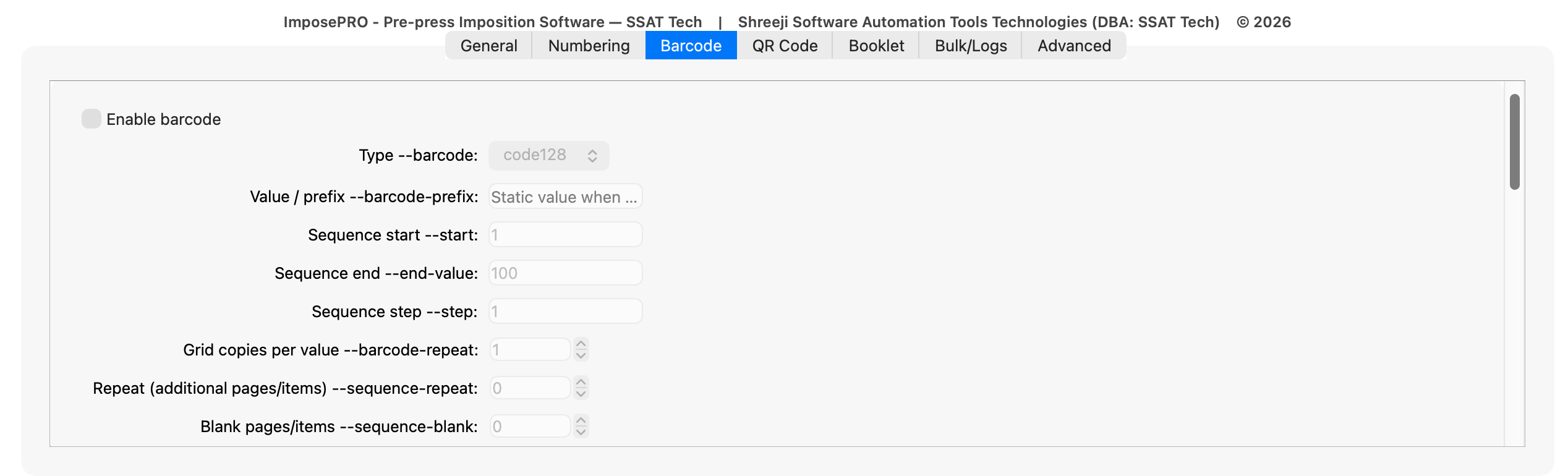The width and height of the screenshot is (1568, 476).
Task: Increase the sequence-repeat stepper value
Action: [581, 382]
